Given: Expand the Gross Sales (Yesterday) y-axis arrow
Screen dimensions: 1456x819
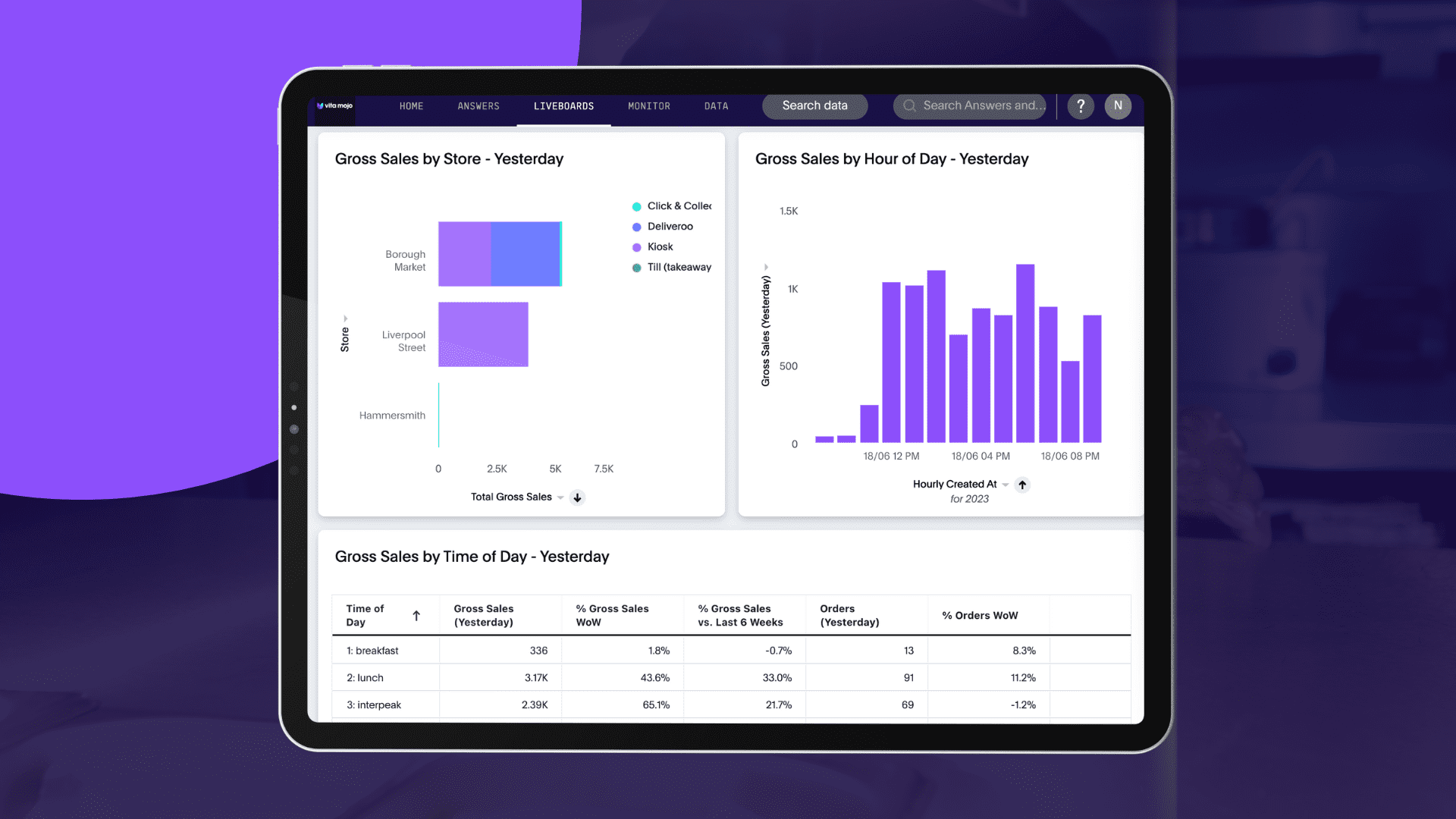Looking at the screenshot, I should [x=767, y=267].
